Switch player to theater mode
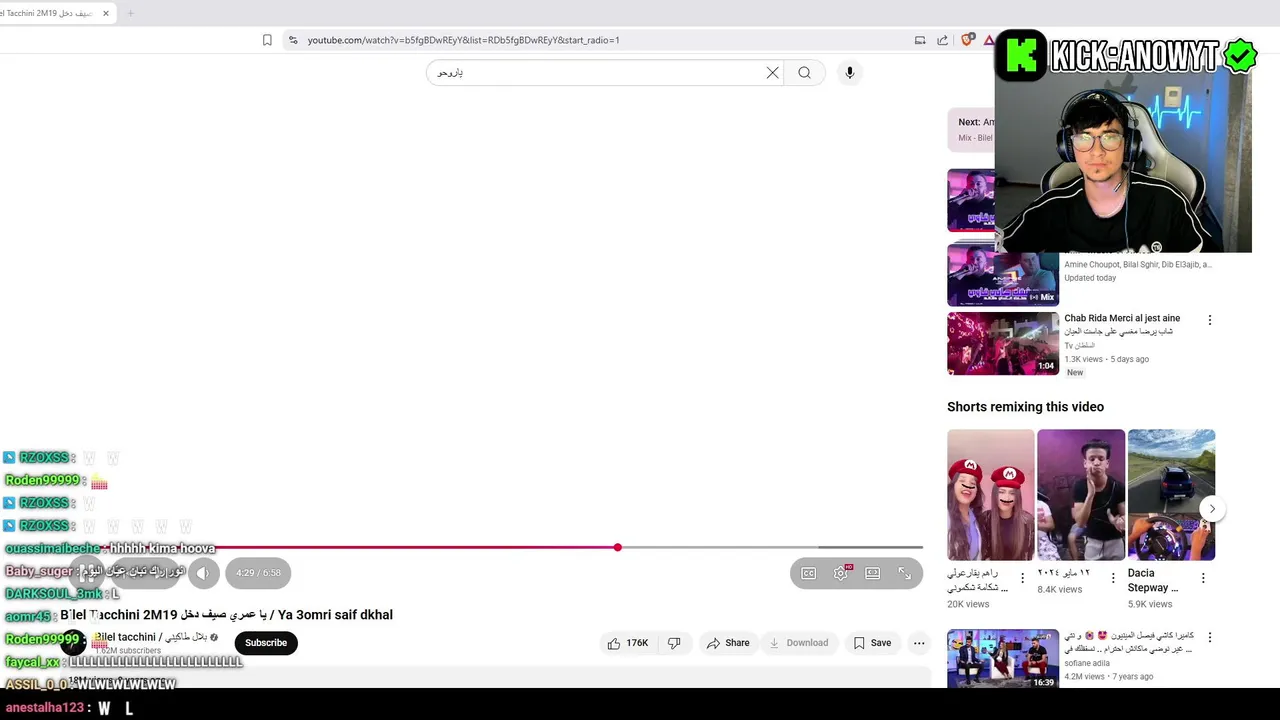The image size is (1280, 720). 873,573
